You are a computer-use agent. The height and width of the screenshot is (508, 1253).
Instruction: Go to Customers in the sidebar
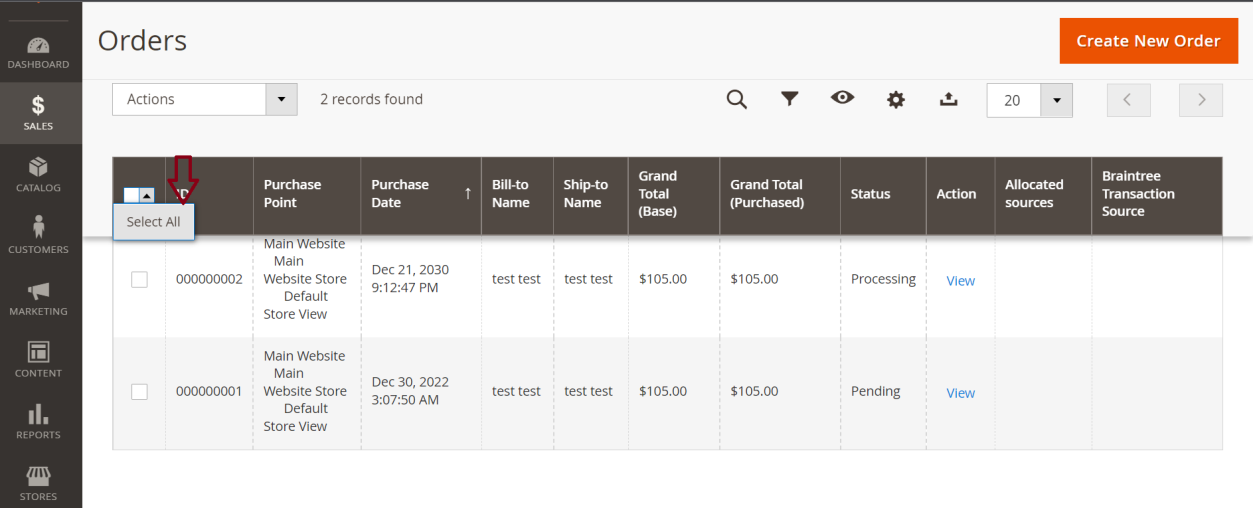38,235
